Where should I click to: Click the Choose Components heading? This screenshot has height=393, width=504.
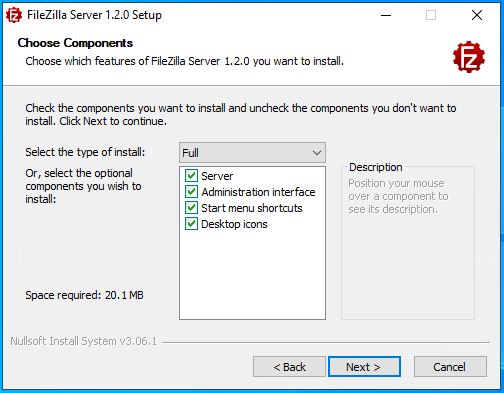[x=75, y=43]
